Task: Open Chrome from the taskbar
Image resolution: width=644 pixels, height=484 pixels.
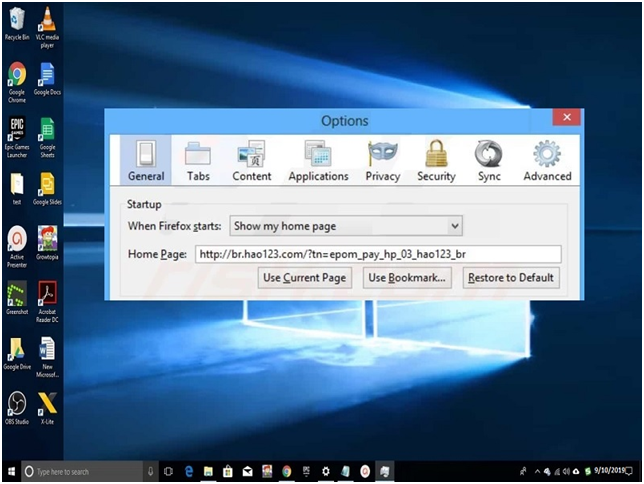Action: point(287,471)
